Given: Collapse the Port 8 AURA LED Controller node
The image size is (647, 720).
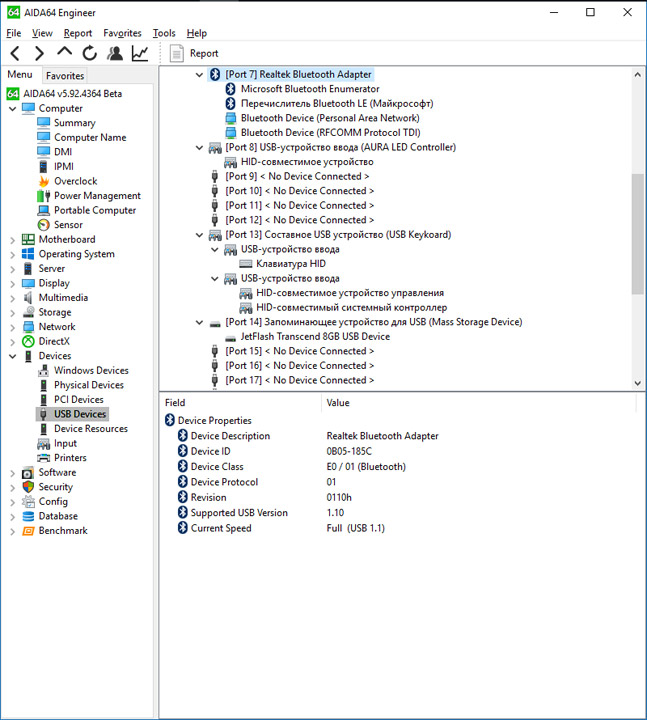Looking at the screenshot, I should pos(199,147).
